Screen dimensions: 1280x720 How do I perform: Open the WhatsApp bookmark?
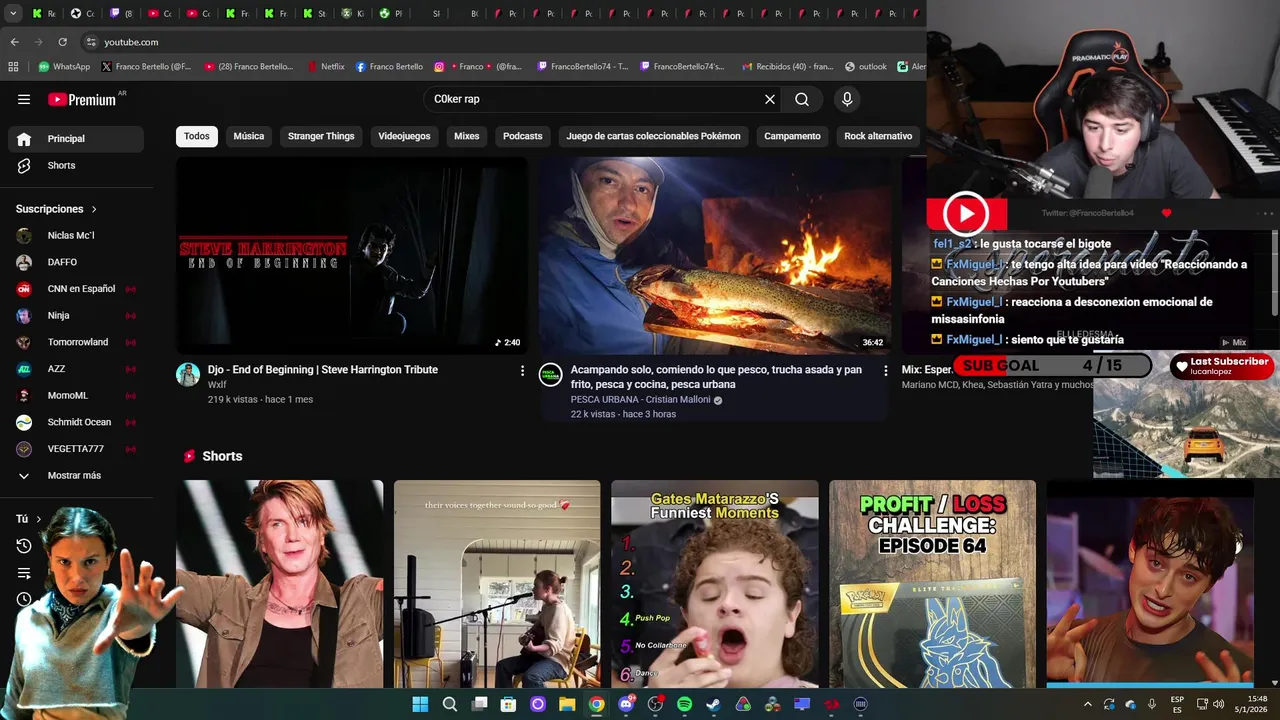64,67
